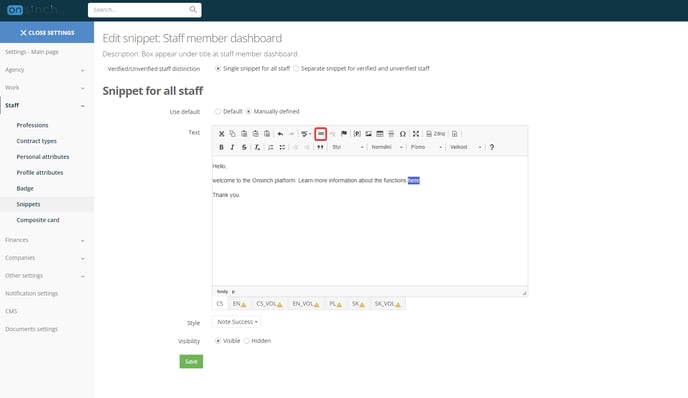Open the Note Success style dropdown

237,322
